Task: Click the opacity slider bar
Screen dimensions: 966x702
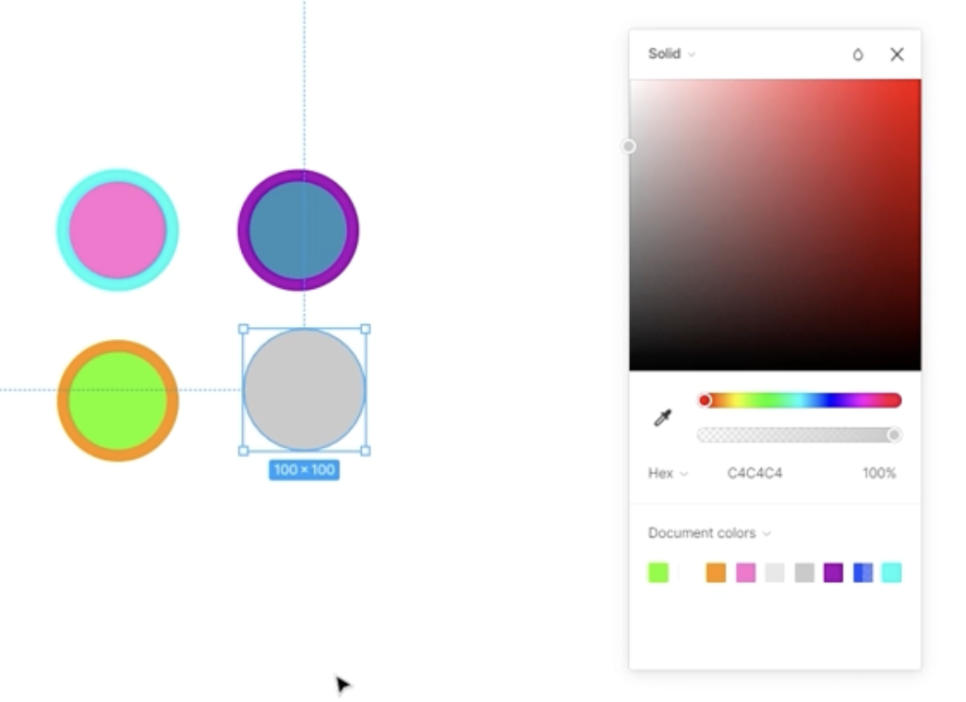Action: tap(800, 435)
